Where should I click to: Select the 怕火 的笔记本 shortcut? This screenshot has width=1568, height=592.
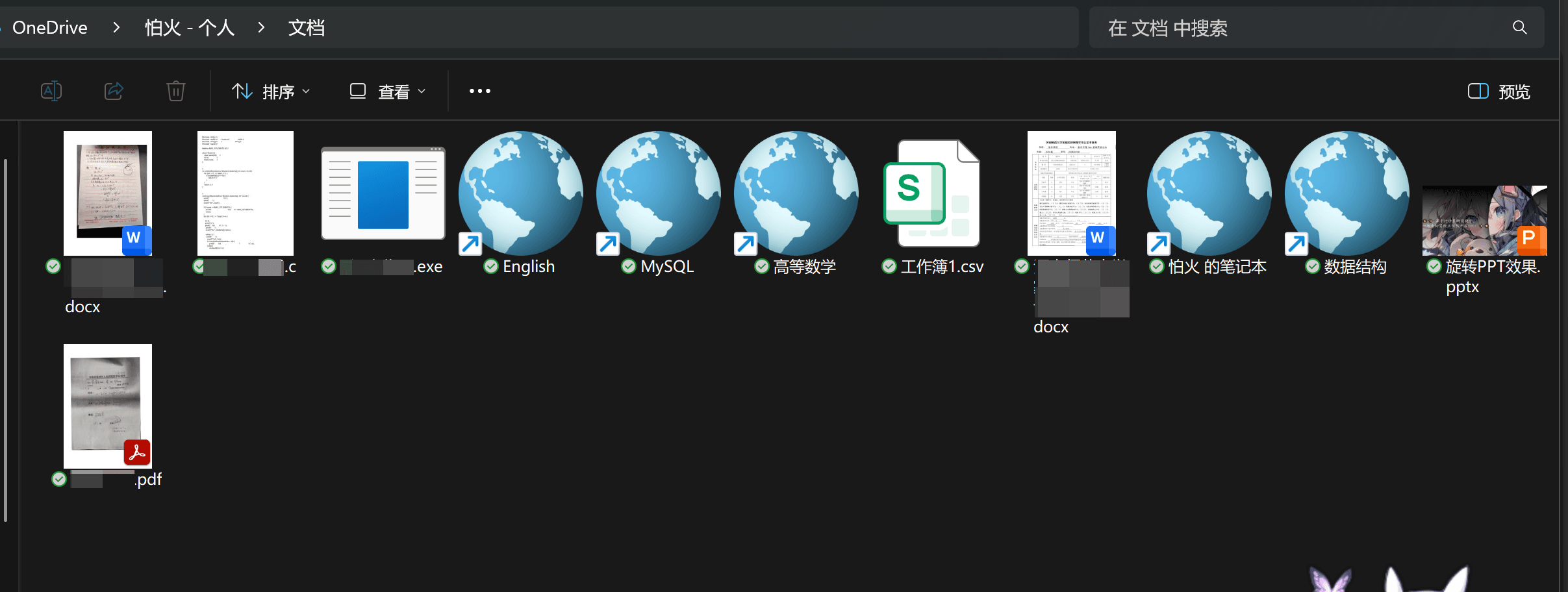(x=1209, y=193)
